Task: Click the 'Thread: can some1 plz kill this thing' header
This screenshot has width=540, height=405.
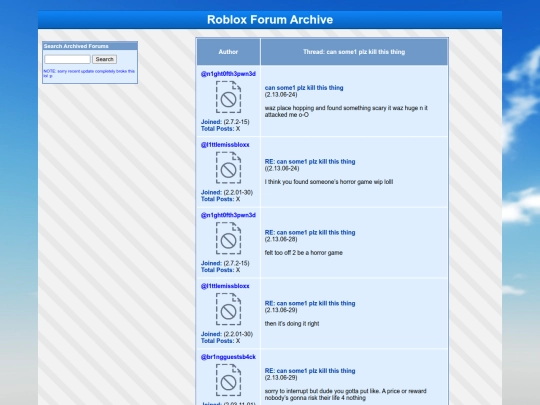Action: (x=354, y=52)
